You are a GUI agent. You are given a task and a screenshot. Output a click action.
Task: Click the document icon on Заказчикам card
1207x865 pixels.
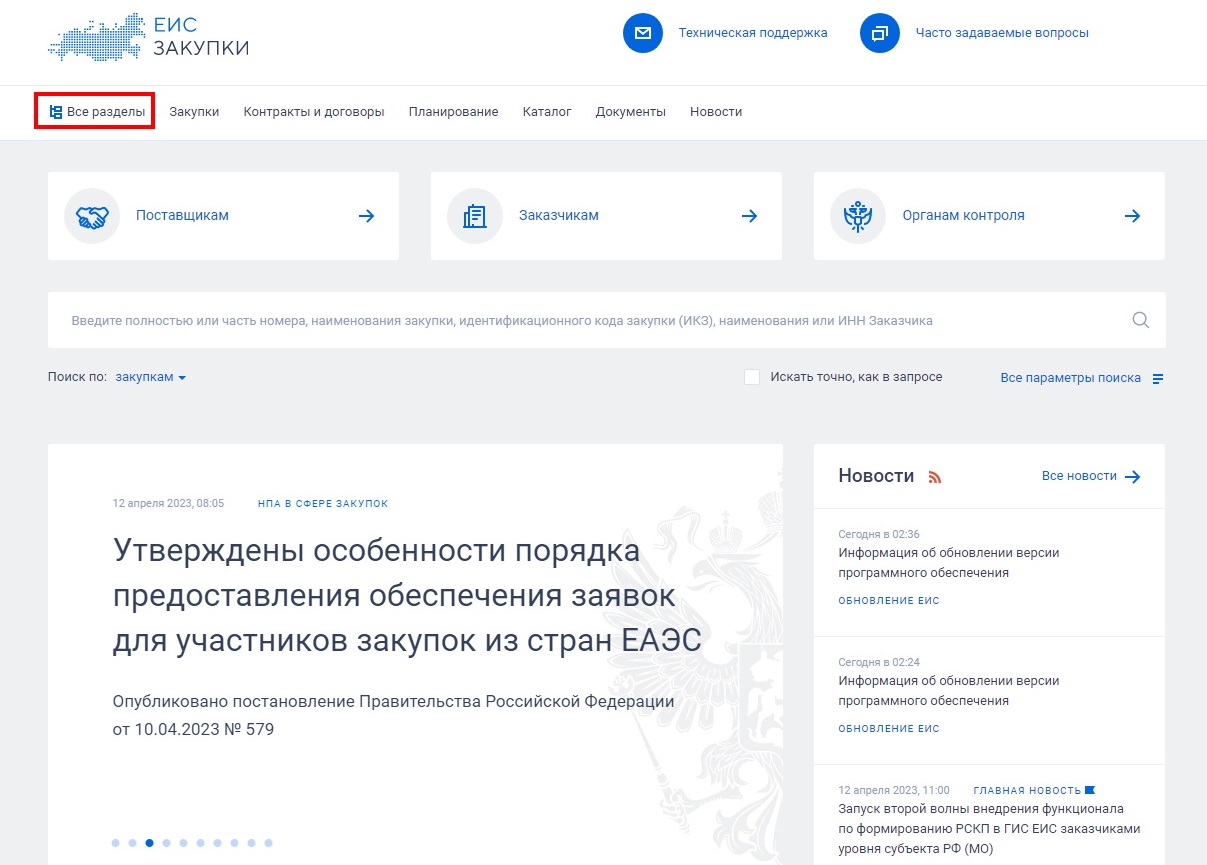(475, 216)
